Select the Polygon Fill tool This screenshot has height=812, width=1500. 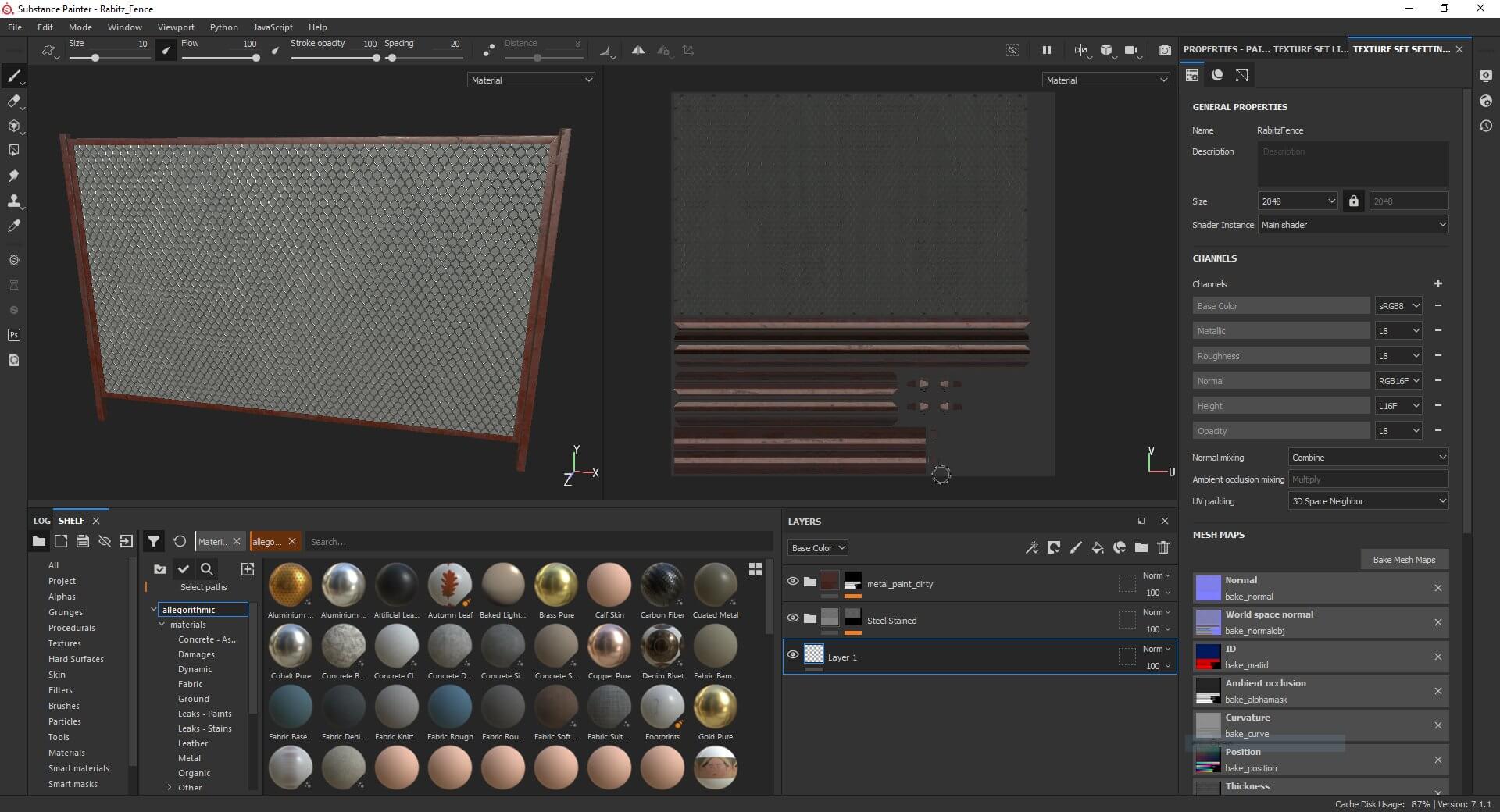13,151
